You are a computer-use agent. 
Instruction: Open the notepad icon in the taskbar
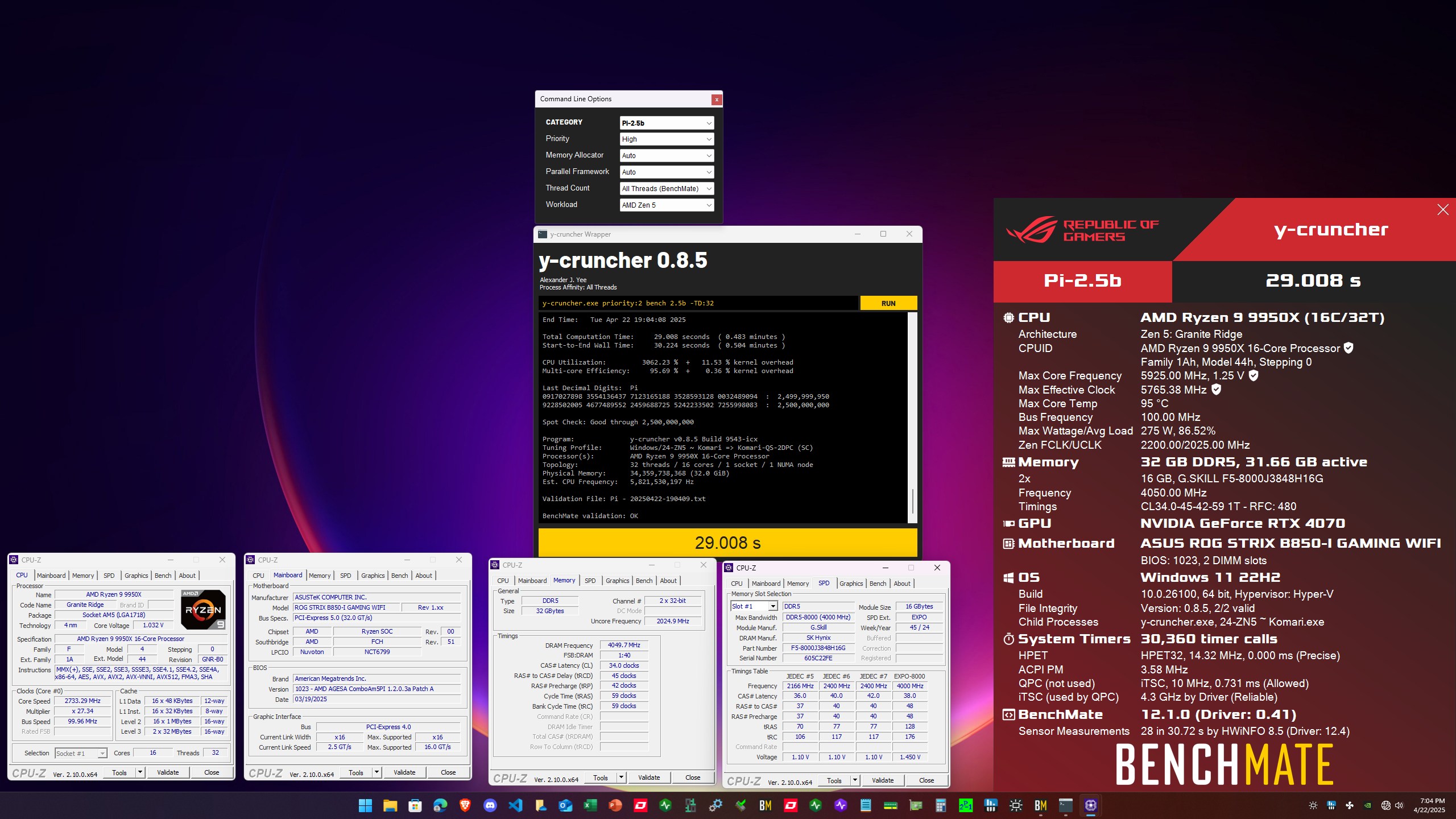(866, 805)
